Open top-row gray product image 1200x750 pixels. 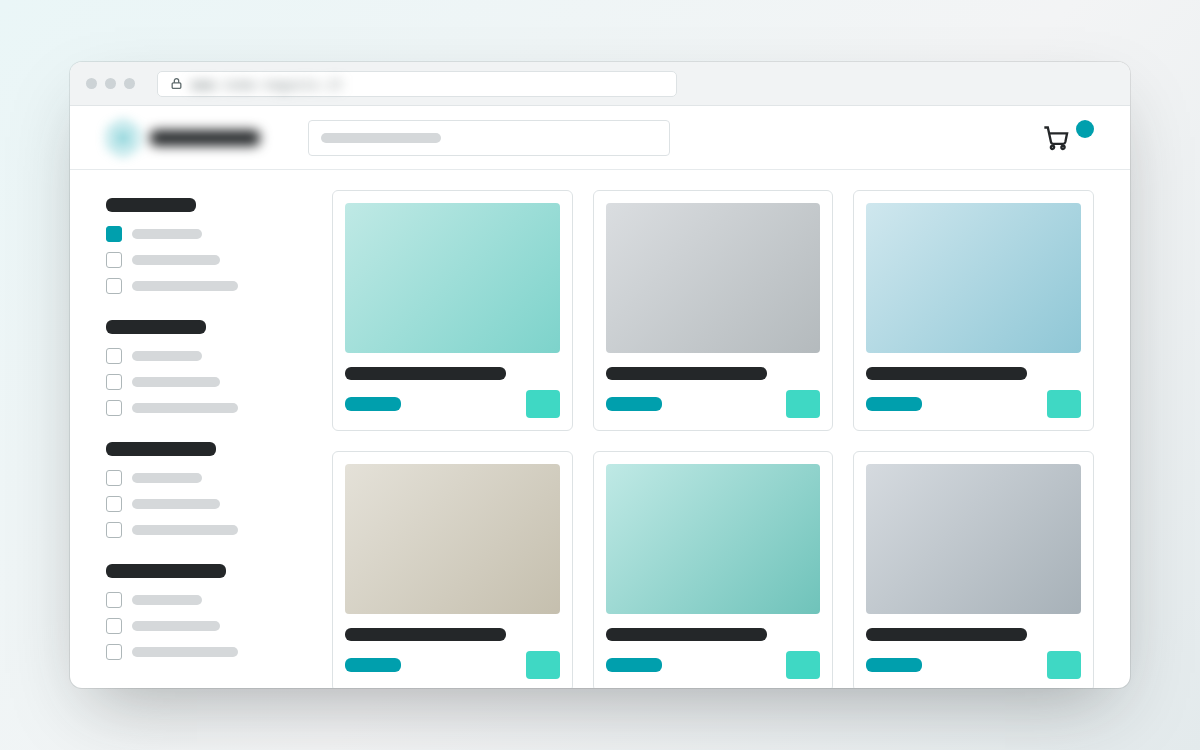point(713,278)
